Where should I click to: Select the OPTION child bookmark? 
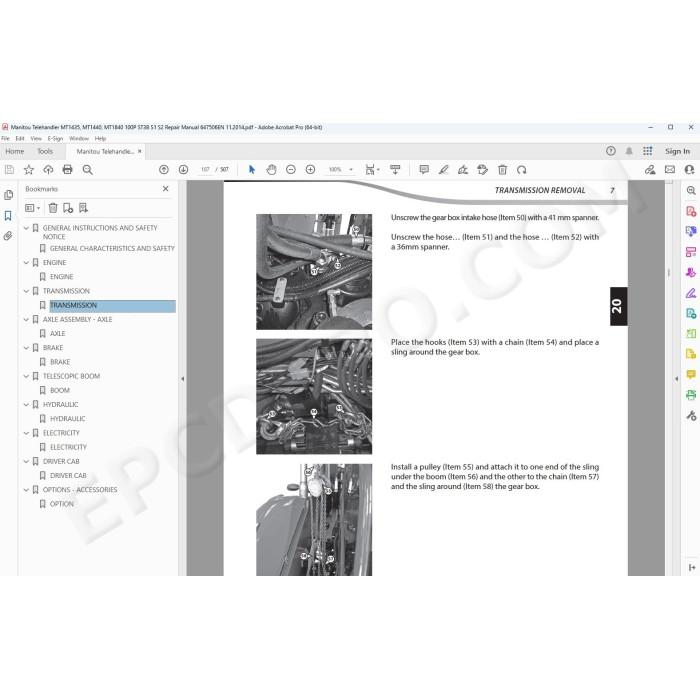click(62, 504)
